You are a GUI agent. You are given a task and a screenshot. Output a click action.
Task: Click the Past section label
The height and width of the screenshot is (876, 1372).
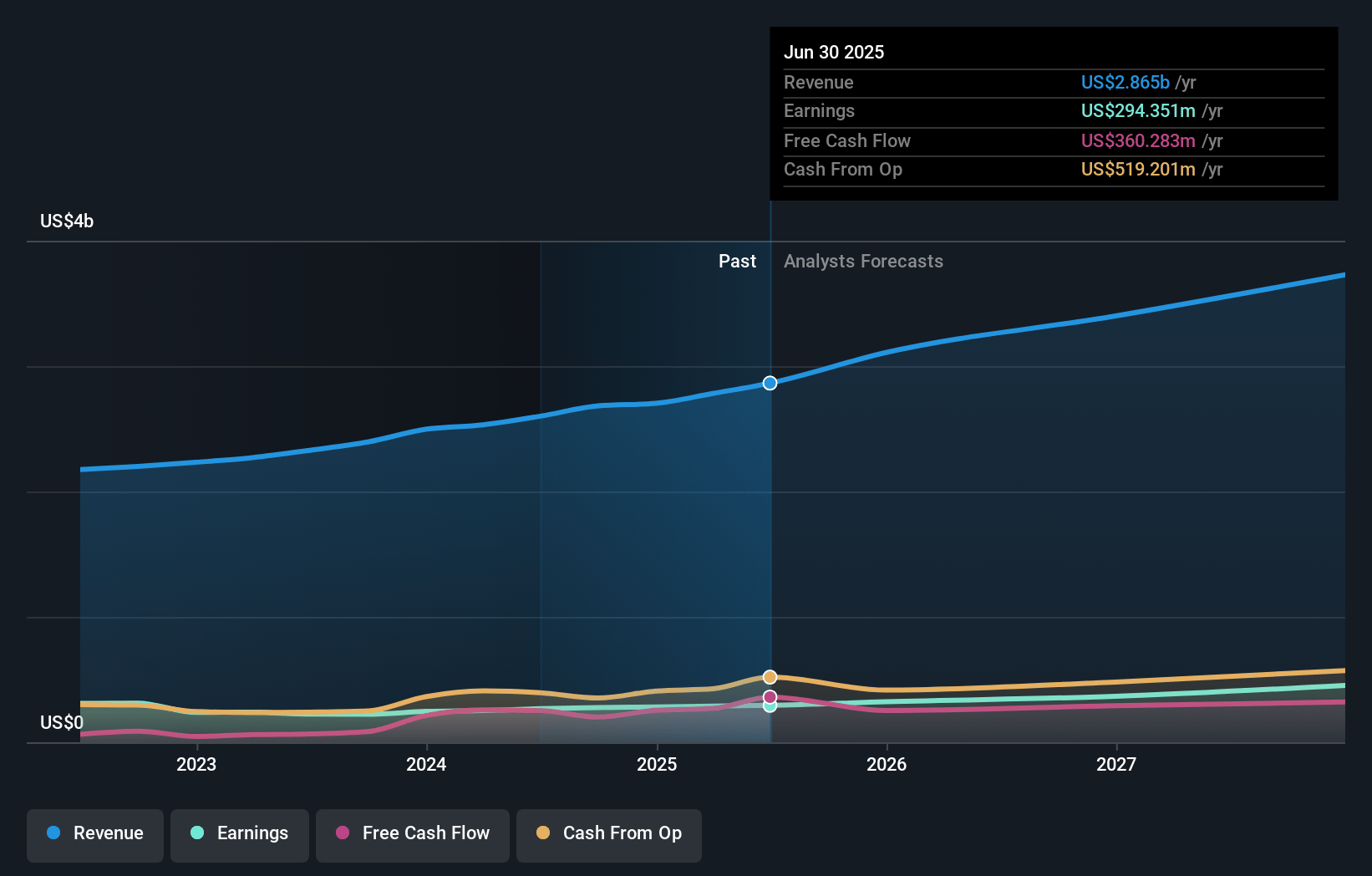[737, 261]
